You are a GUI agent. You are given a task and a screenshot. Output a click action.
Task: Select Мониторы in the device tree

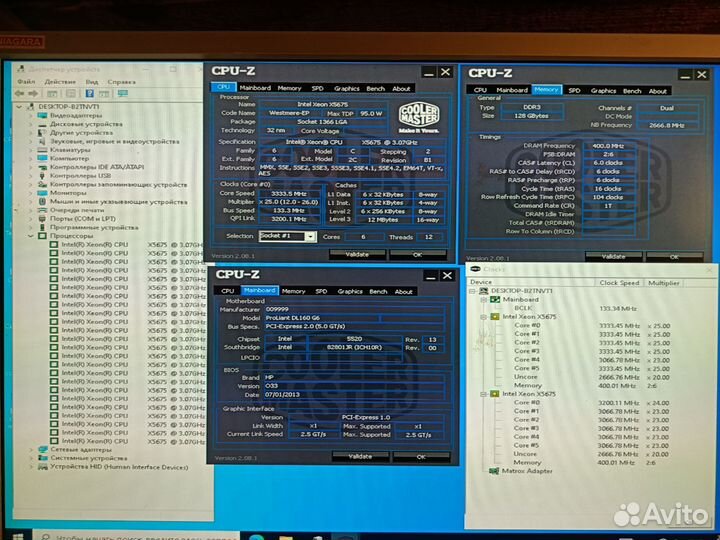pos(68,193)
